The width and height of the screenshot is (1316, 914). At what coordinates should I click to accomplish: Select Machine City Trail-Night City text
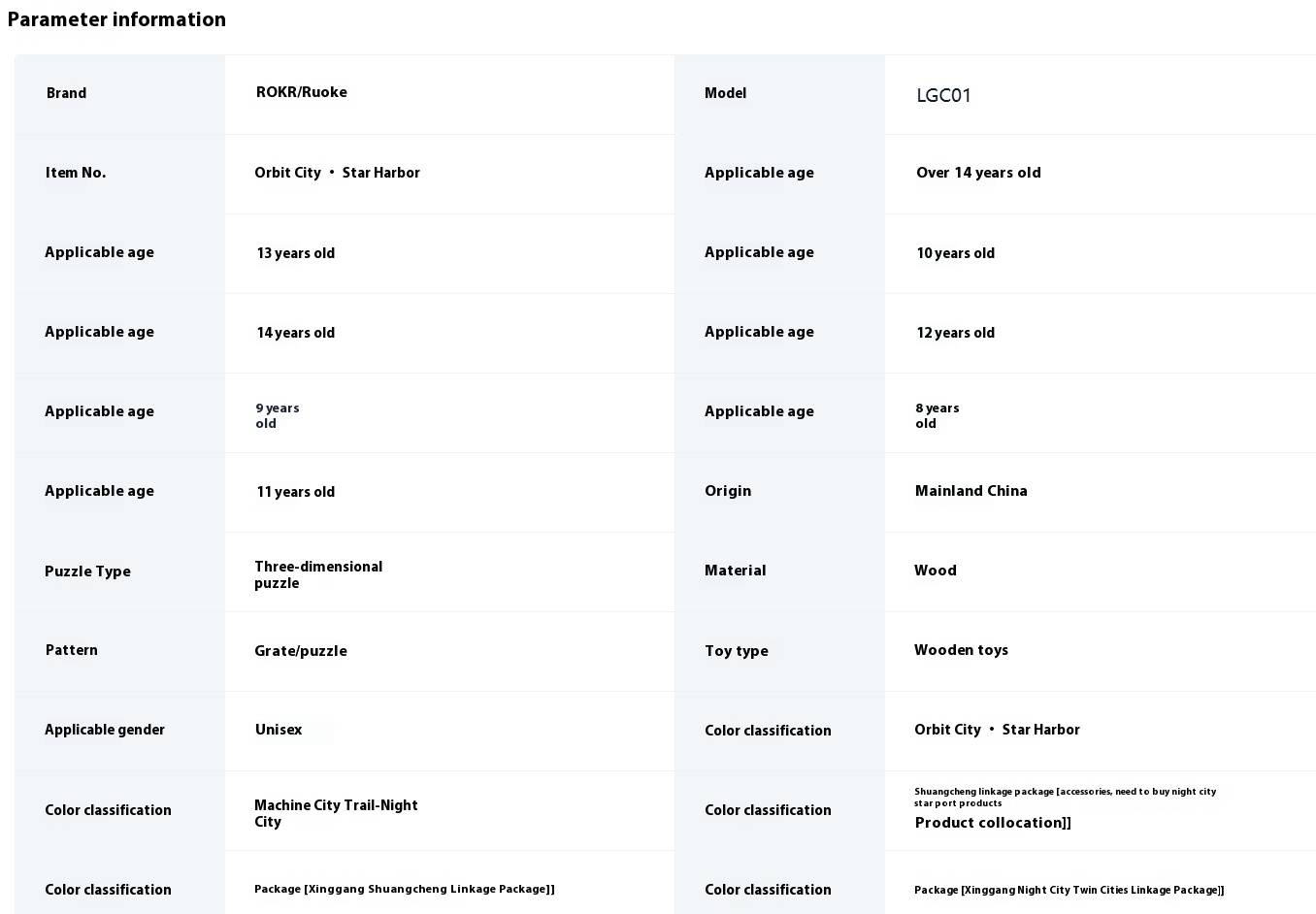point(336,813)
